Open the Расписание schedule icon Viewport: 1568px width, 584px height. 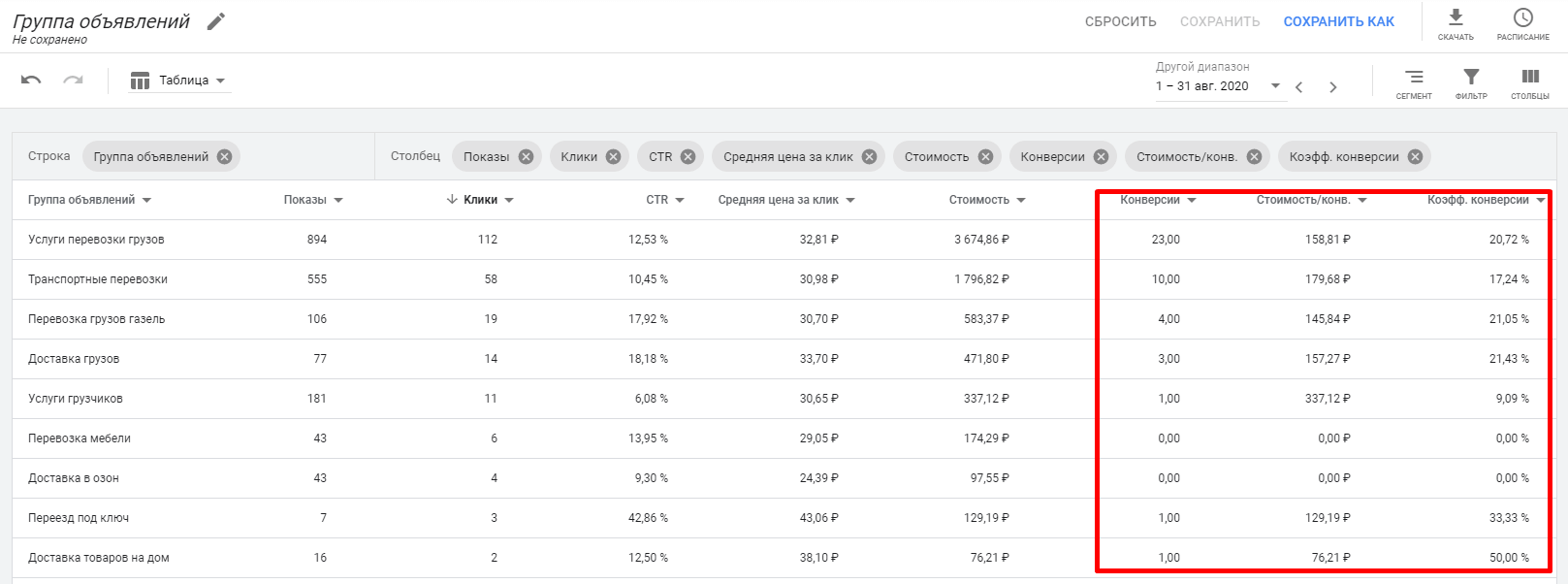click(1523, 24)
